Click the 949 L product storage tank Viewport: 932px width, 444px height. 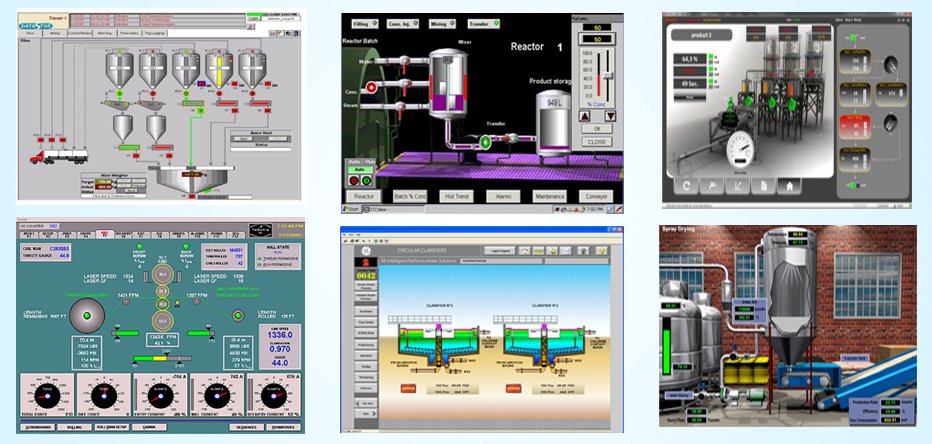(553, 124)
